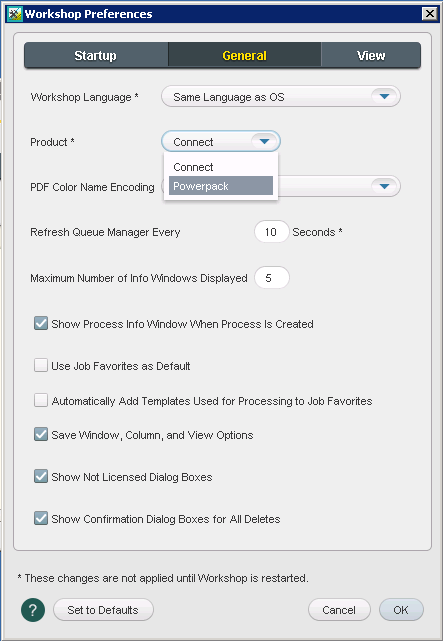Toggle Show Not Licensed Dialog Boxes
443x641 pixels.
tap(41, 476)
